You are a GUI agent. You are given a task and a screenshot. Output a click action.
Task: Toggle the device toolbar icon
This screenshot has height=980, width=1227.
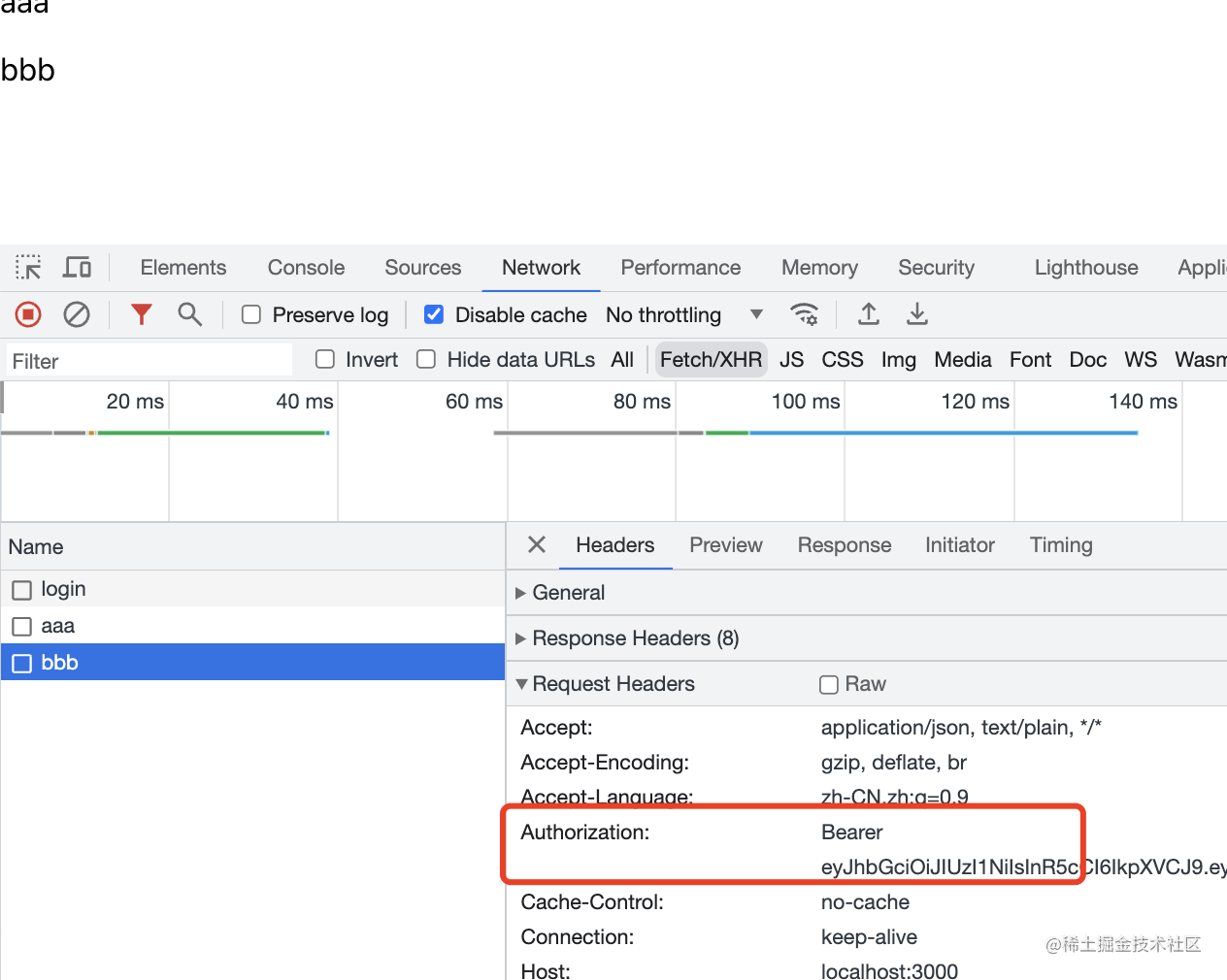coord(77,267)
